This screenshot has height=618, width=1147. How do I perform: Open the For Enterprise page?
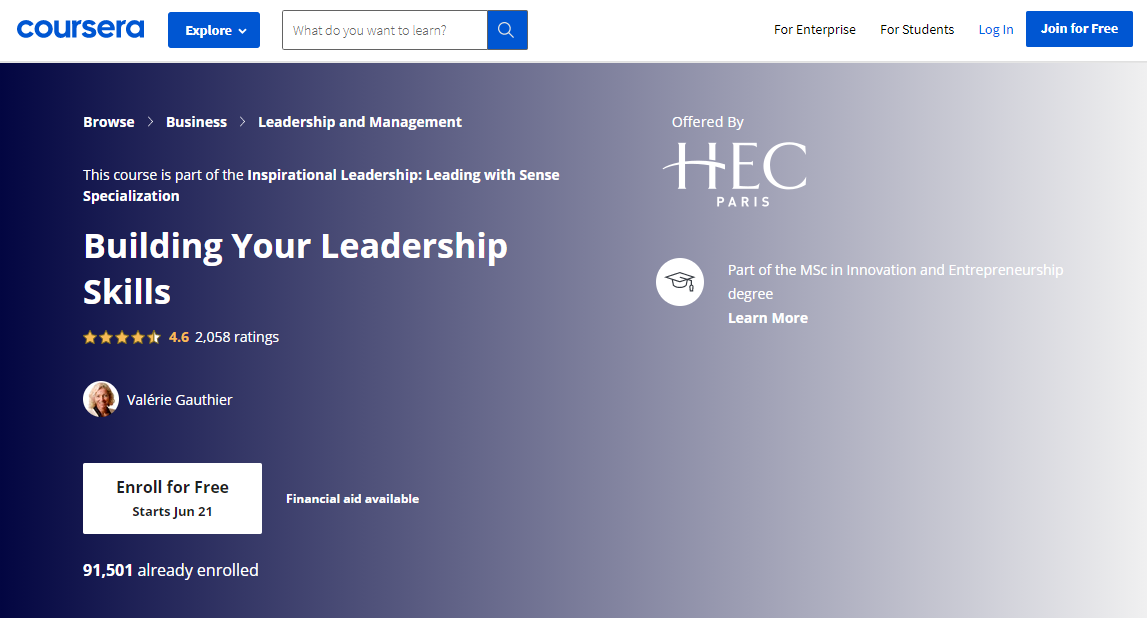click(x=814, y=29)
